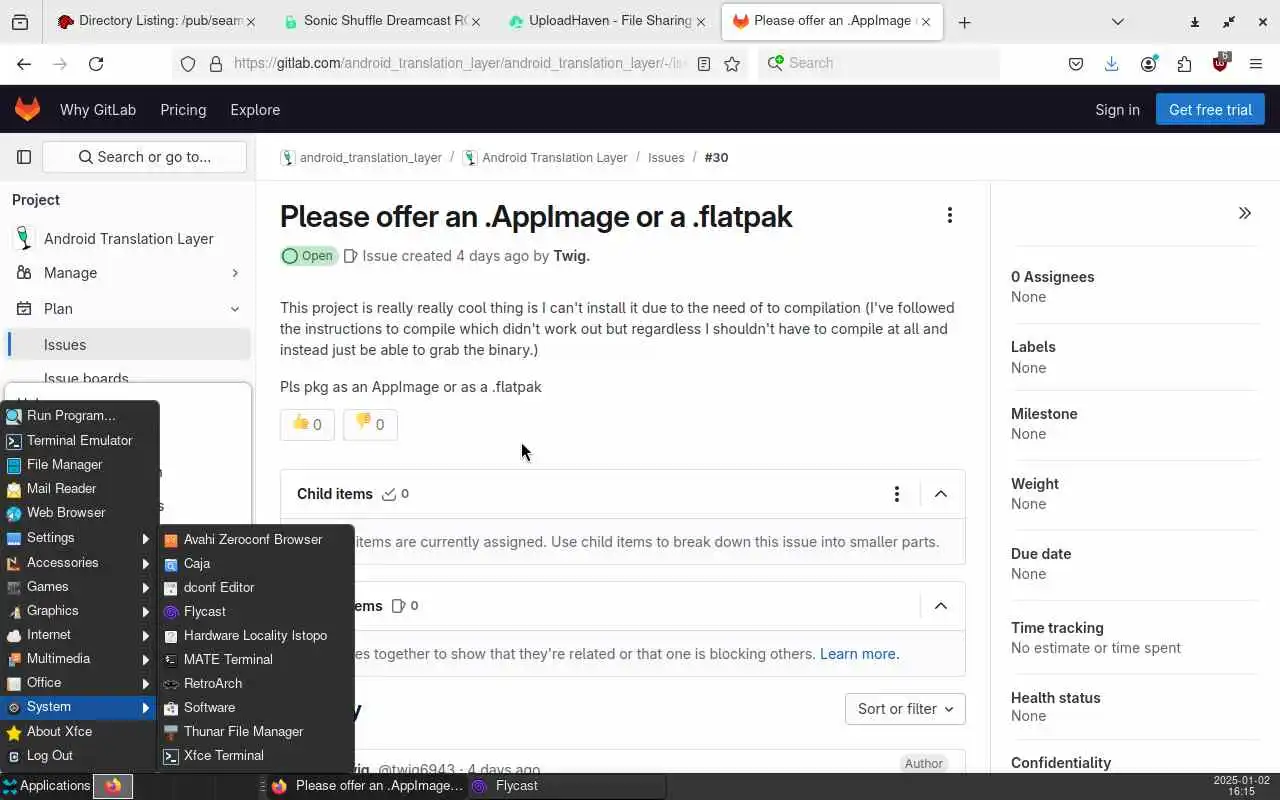Open the Sort or filter dropdown
1280x800 pixels.
[x=905, y=709]
